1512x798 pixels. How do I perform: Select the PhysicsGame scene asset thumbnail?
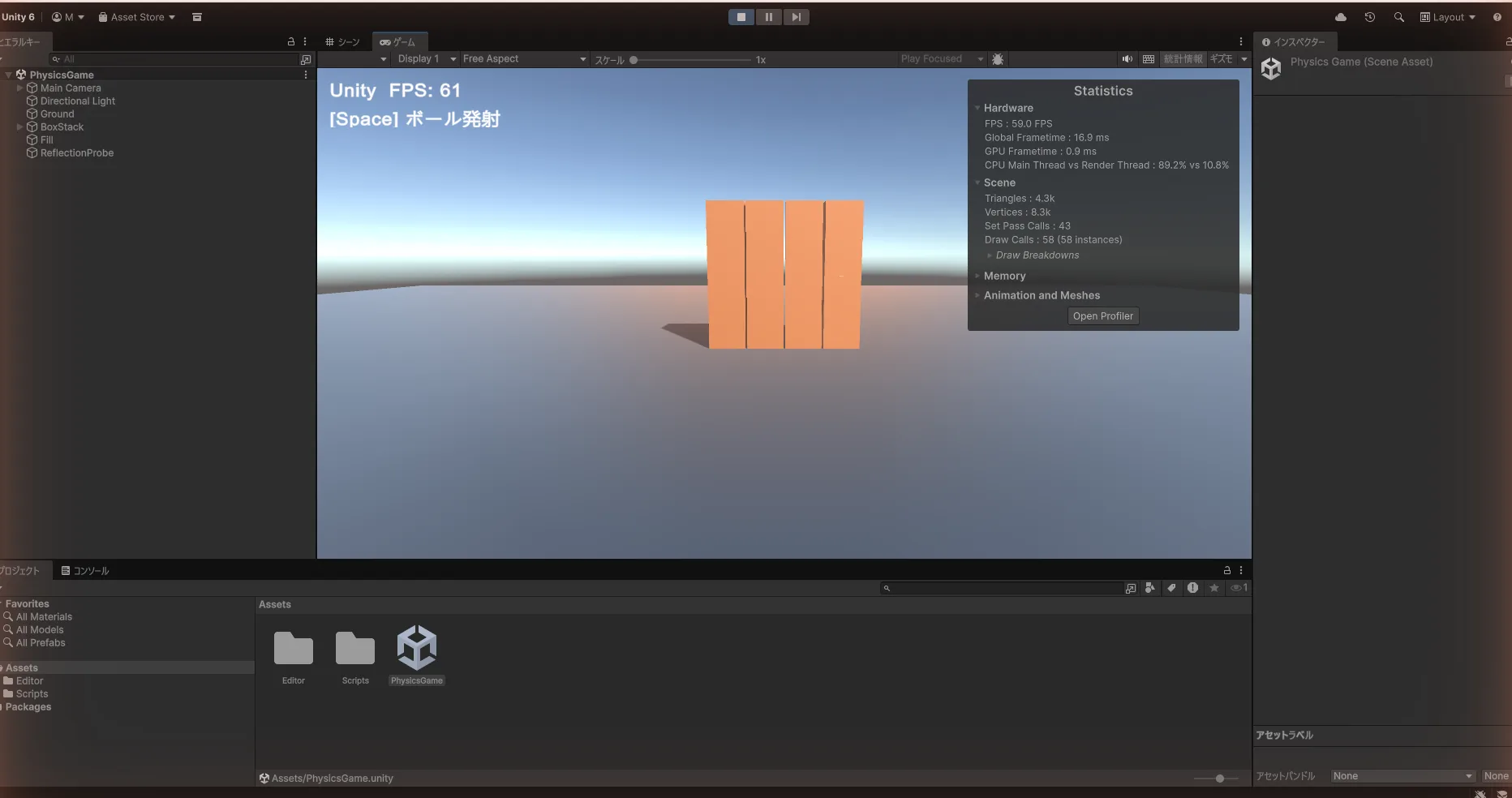(x=417, y=647)
